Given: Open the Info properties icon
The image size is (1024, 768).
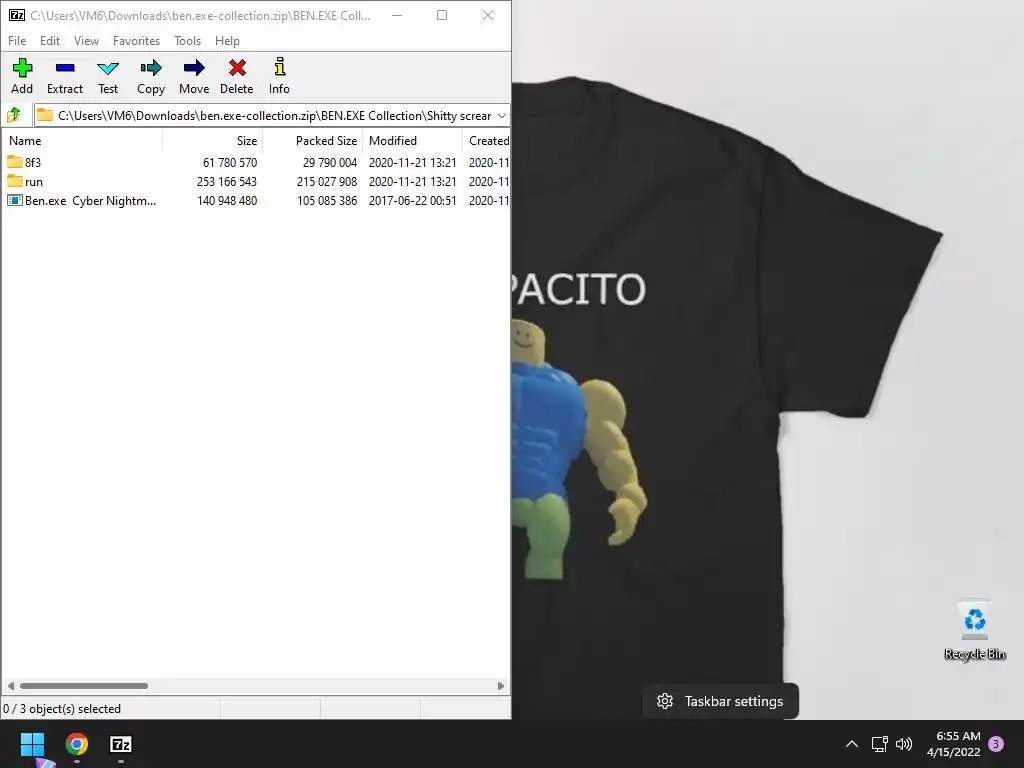Looking at the screenshot, I should click(280, 67).
